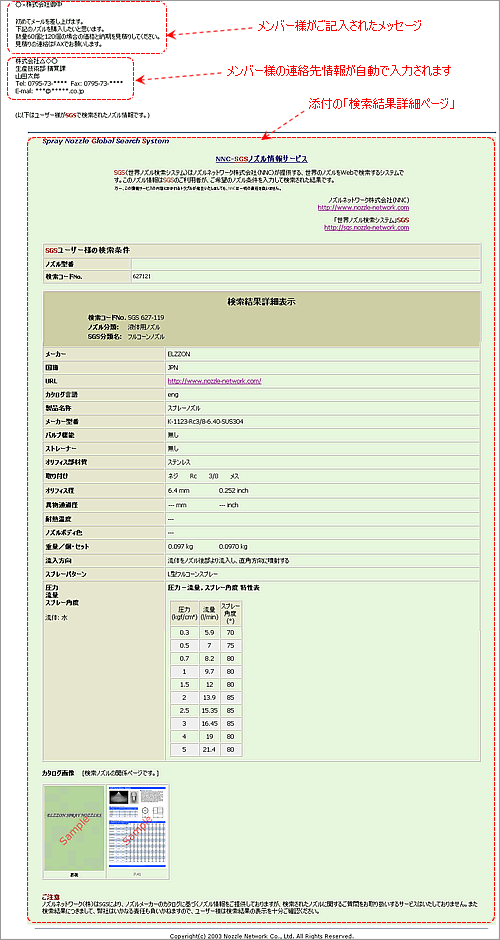Select the spray angle value 75

tap(231, 645)
